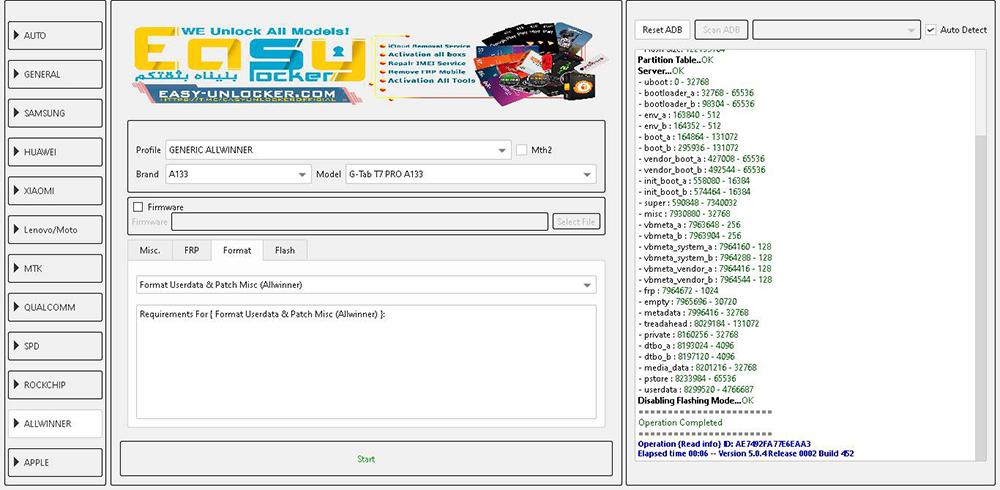Expand the ROCKCHIP category
The height and width of the screenshot is (490, 1000).
(55, 385)
